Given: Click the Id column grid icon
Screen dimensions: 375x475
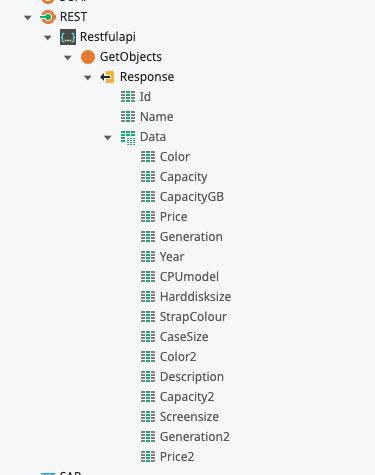Looking at the screenshot, I should [x=128, y=97].
